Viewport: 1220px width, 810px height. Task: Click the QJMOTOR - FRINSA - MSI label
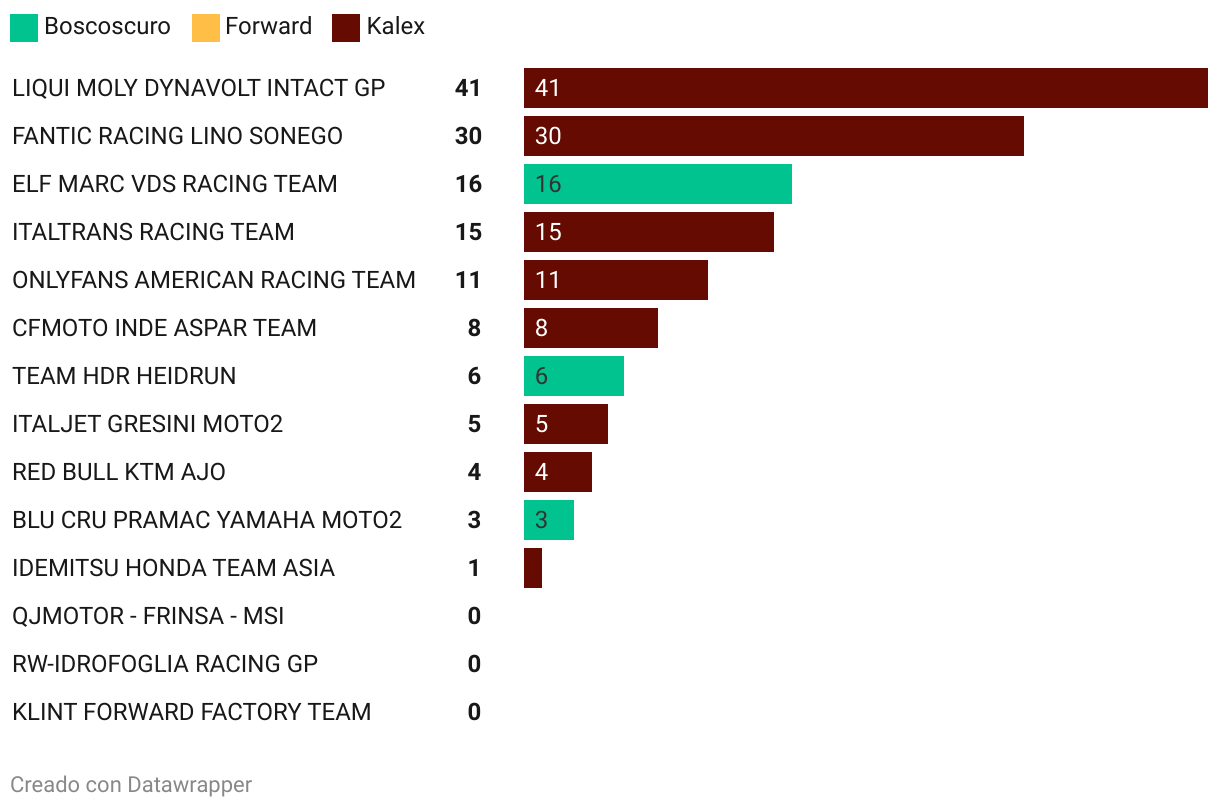pos(148,616)
